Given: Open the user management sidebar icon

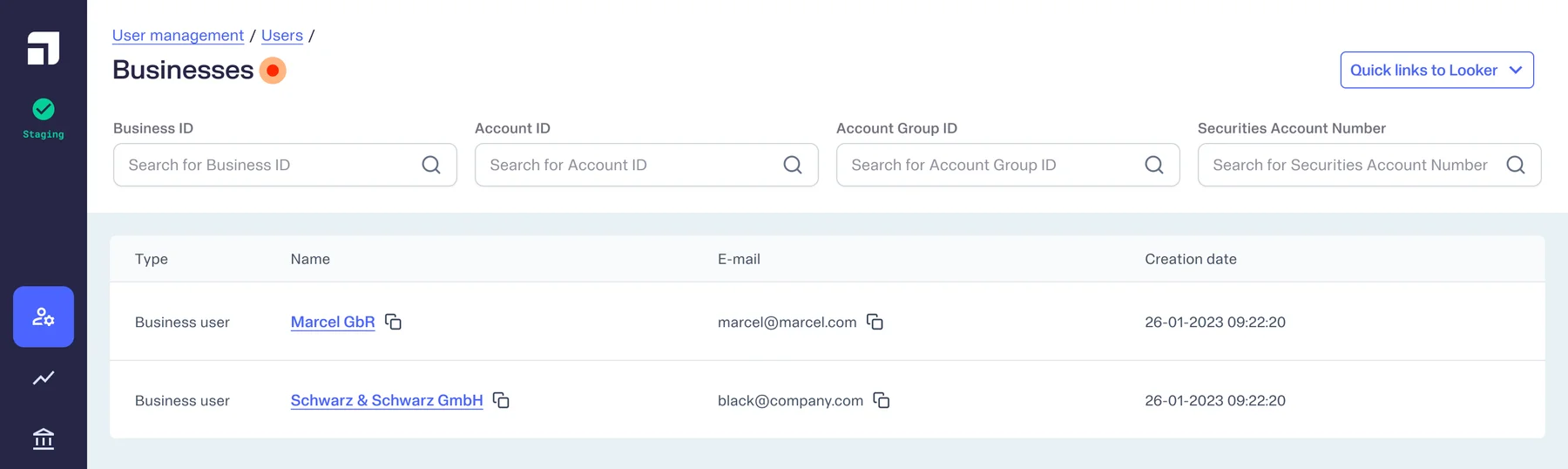Looking at the screenshot, I should click(x=44, y=316).
